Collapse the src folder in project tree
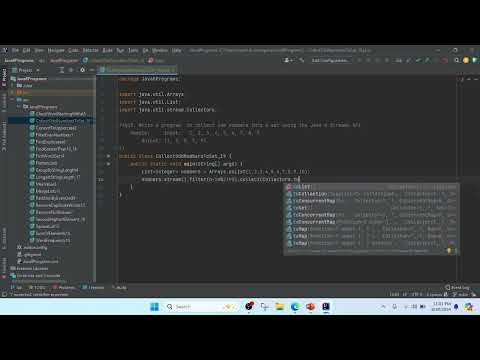 [13, 100]
